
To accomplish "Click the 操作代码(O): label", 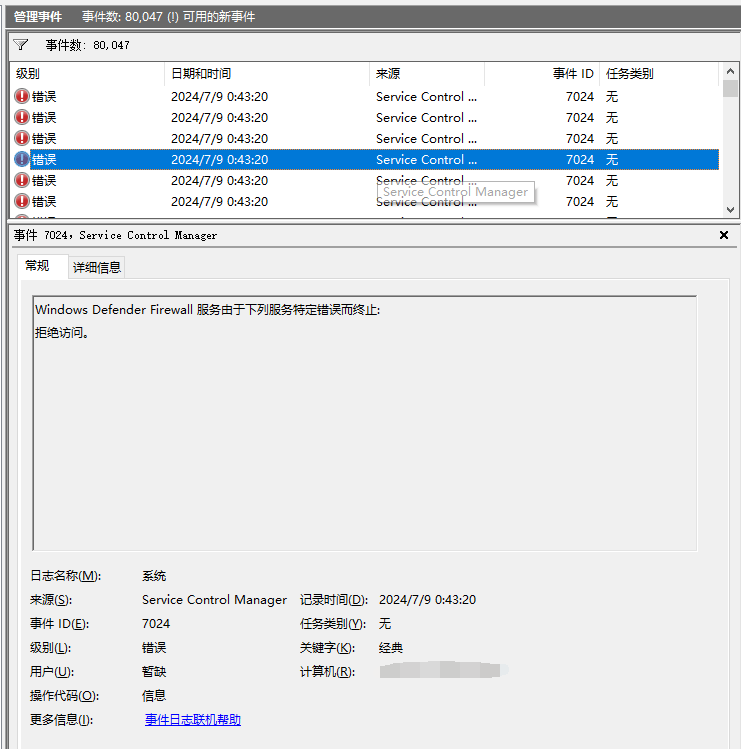I will click(x=64, y=696).
